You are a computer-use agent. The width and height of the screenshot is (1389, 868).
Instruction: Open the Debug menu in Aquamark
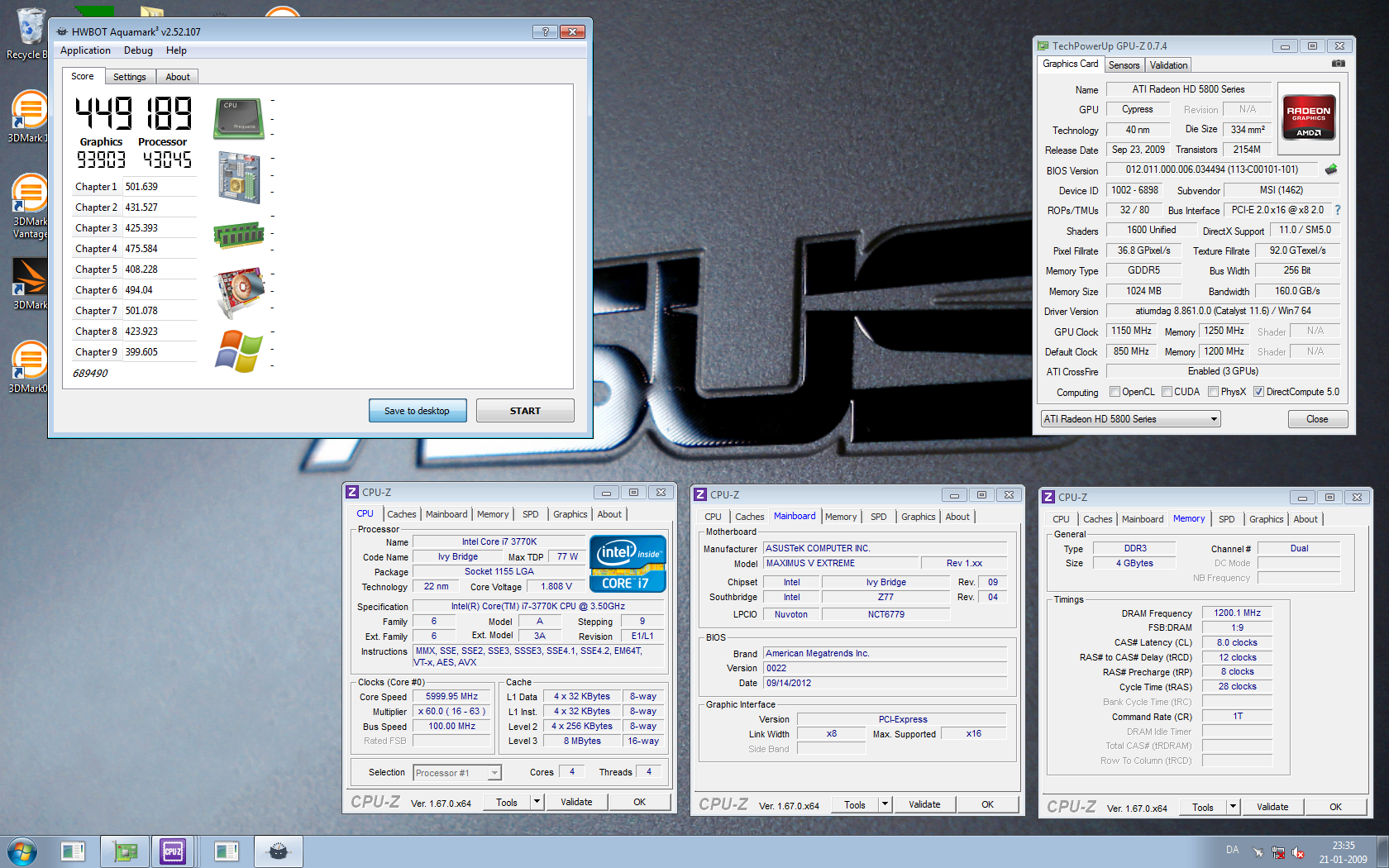tap(138, 50)
